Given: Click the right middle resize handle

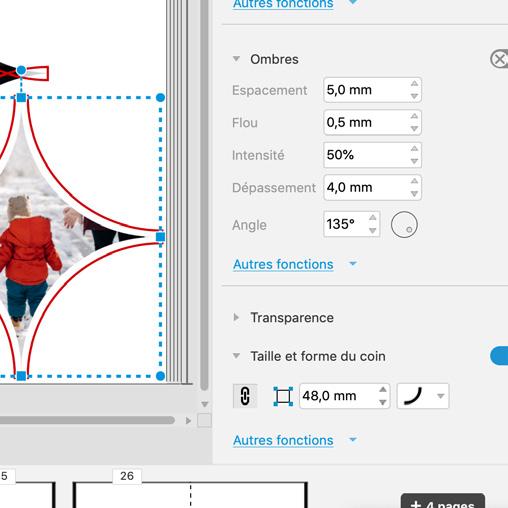Looking at the screenshot, I should tap(160, 237).
